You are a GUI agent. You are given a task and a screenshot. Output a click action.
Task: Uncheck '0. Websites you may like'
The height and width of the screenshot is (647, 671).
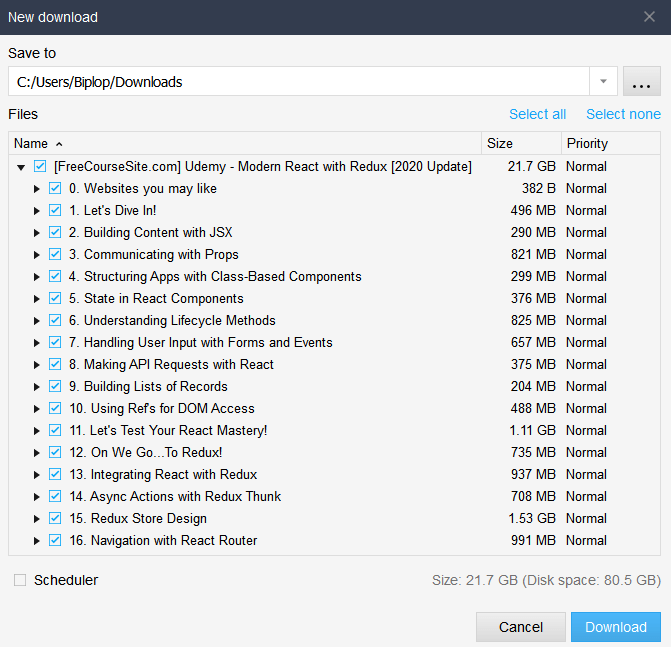[55, 188]
